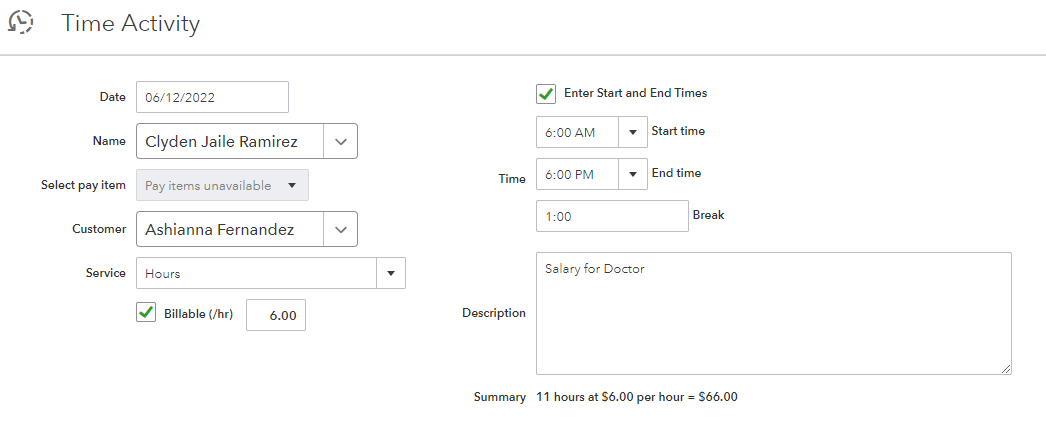Screen dimensions: 1046x423
Task: Click the Date input field
Action: click(212, 98)
